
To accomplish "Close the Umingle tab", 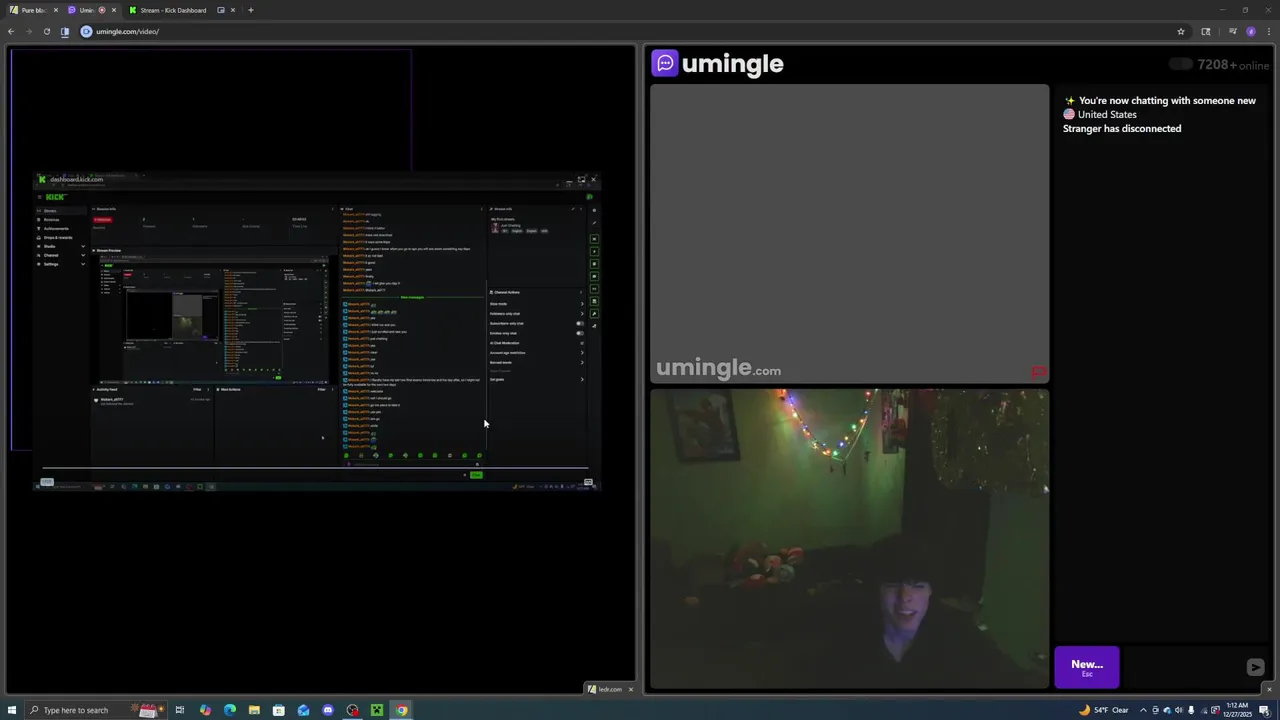I will click(x=114, y=10).
